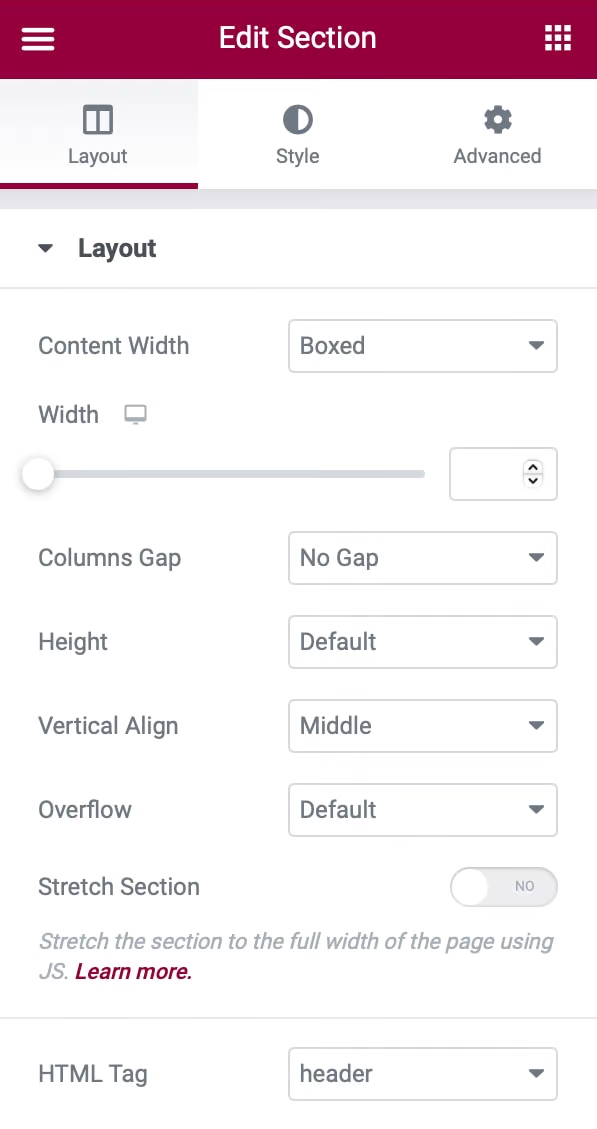Image resolution: width=597 pixels, height=1129 pixels.
Task: Open the widgets grid icon
Action: 557,38
